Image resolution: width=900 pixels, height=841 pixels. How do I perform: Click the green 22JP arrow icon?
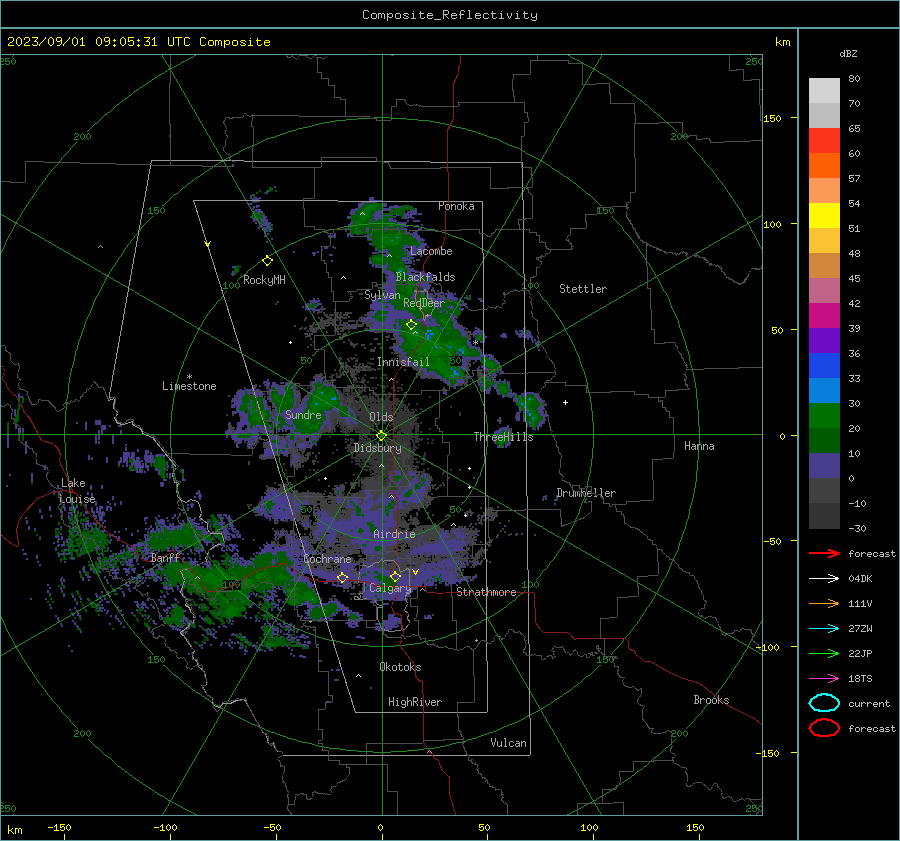click(824, 653)
